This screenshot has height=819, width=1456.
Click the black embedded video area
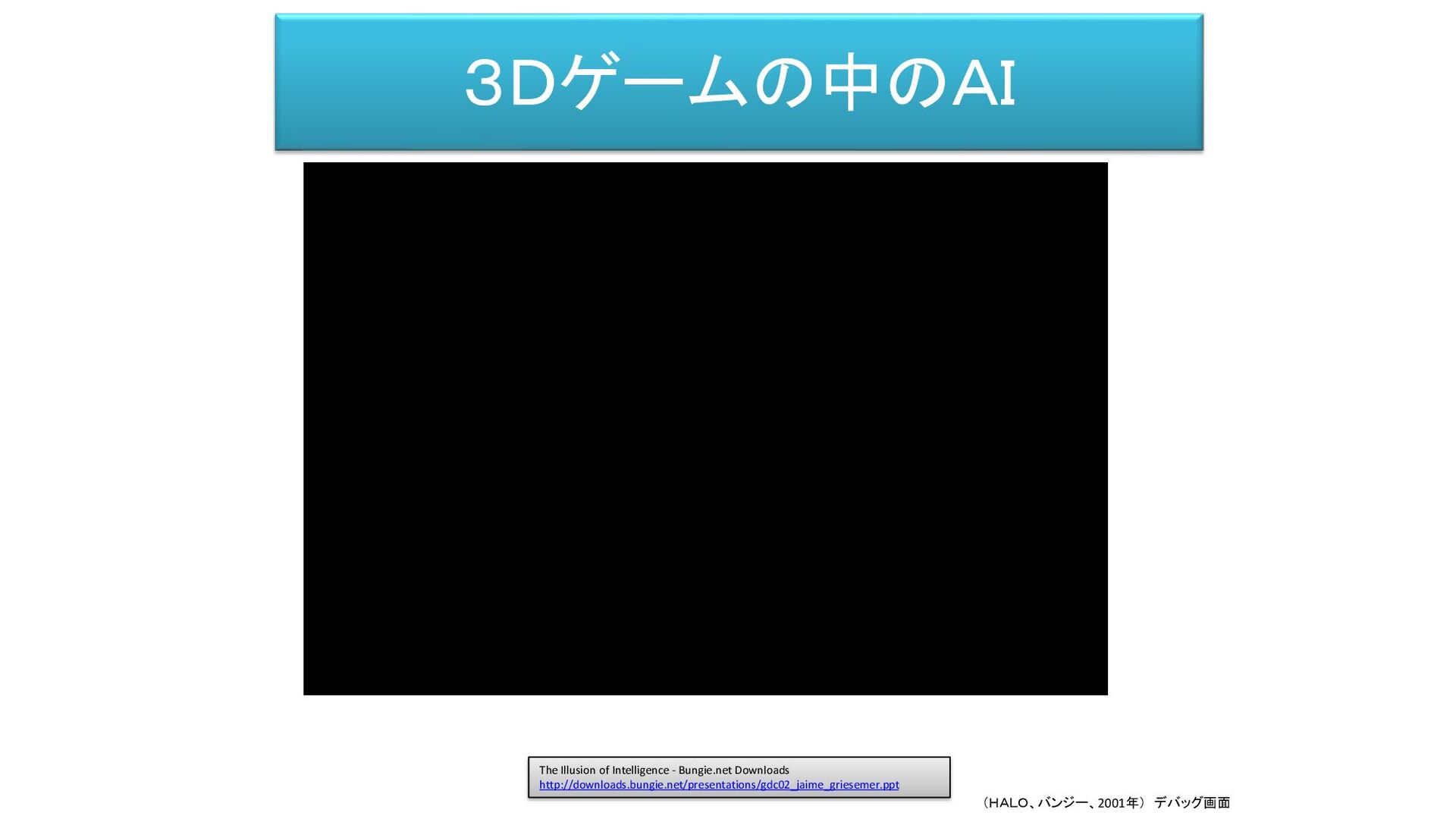(705, 428)
